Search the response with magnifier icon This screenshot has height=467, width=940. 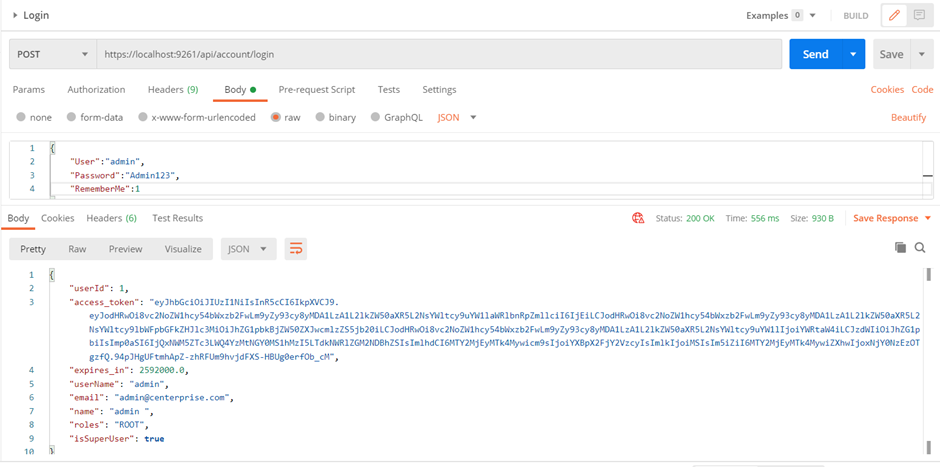[920, 248]
